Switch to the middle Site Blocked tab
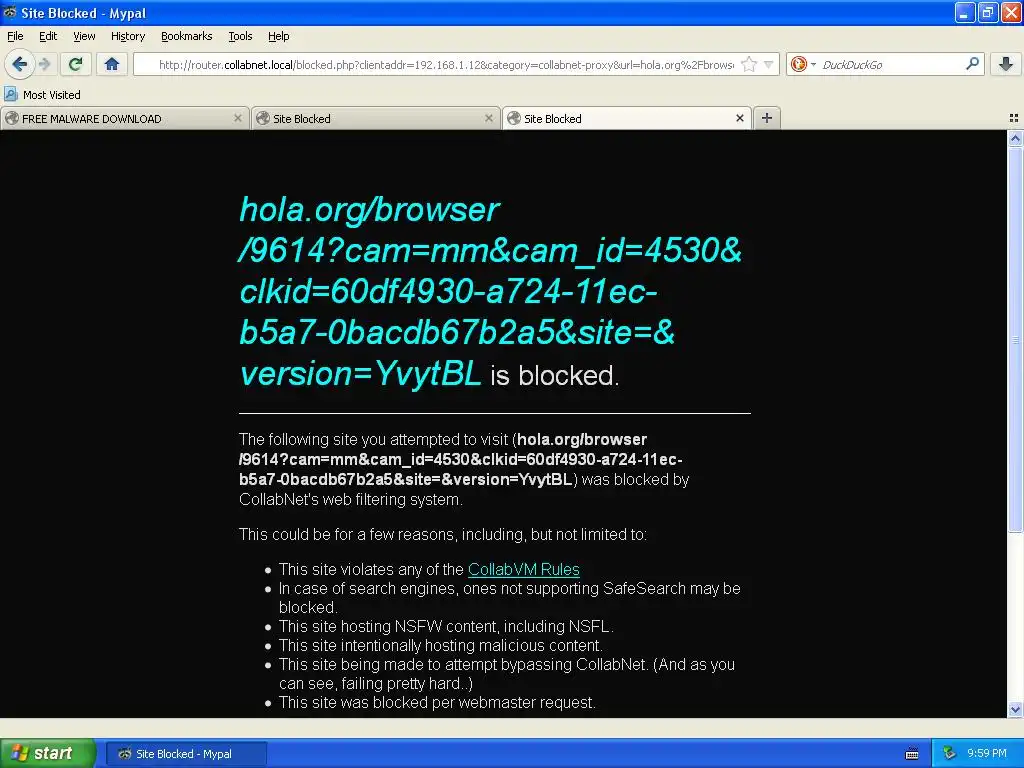 tap(376, 118)
